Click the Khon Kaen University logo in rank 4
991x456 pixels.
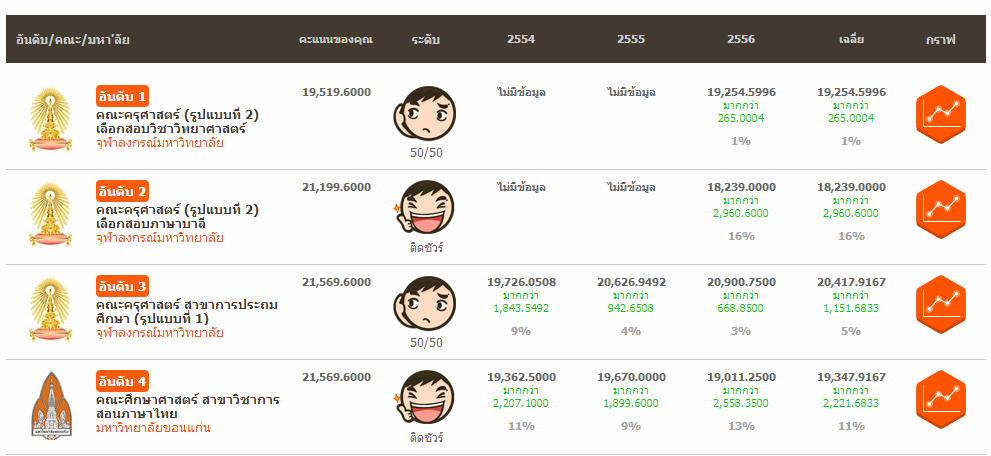(50, 404)
